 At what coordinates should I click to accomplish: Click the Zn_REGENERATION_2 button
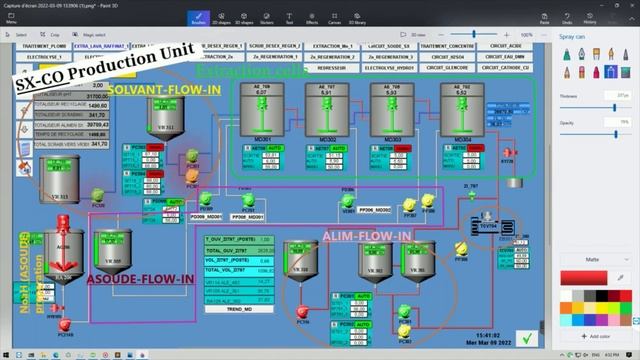tap(331, 57)
